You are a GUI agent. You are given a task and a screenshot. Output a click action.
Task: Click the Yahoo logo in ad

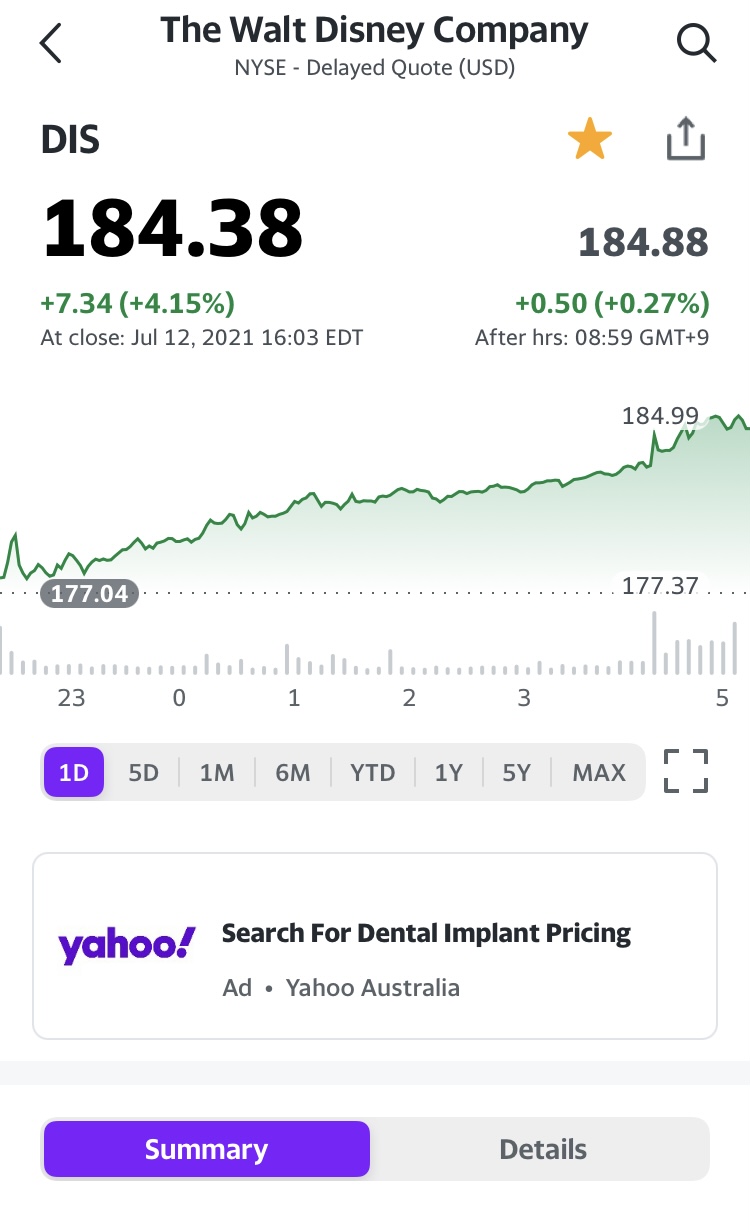click(126, 945)
